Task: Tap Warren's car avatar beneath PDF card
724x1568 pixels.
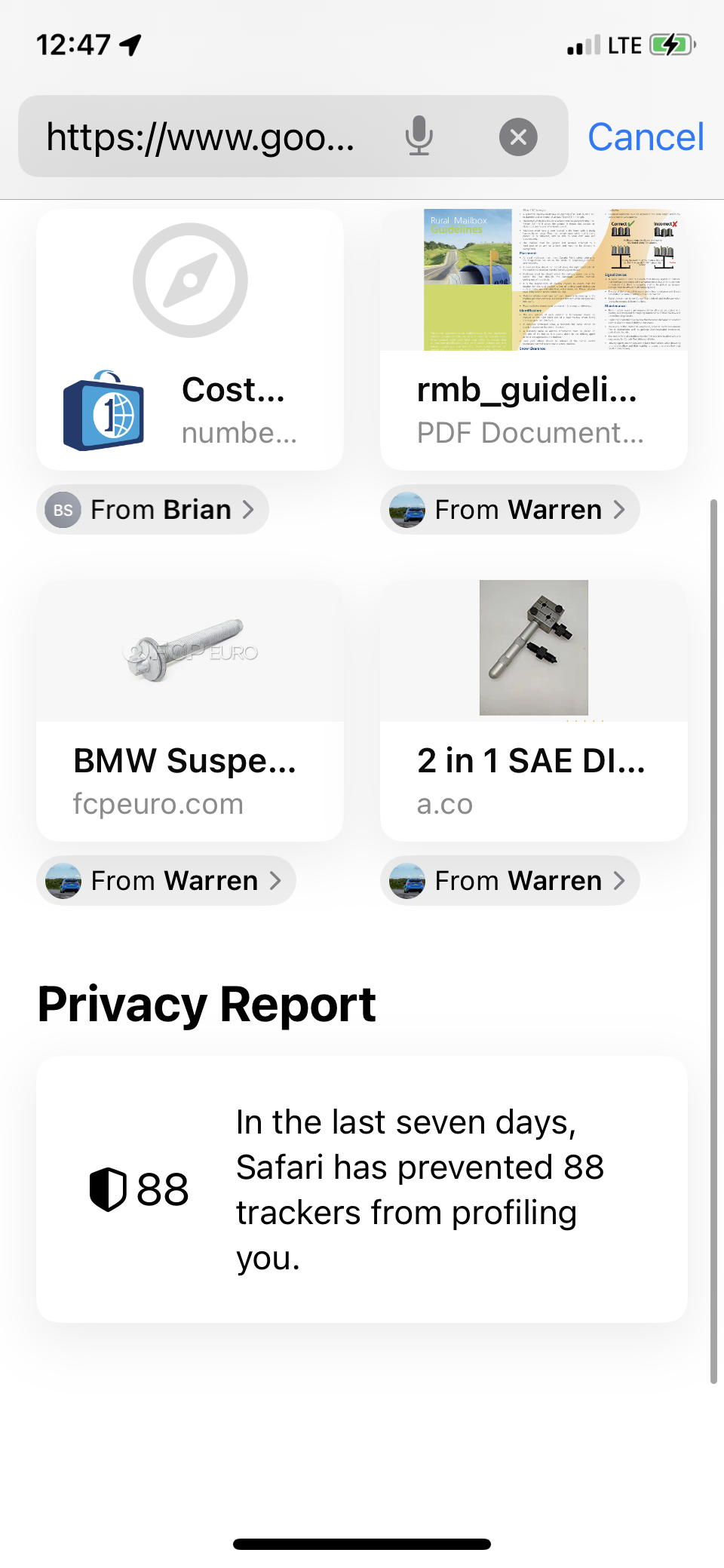Action: pyautogui.click(x=407, y=510)
